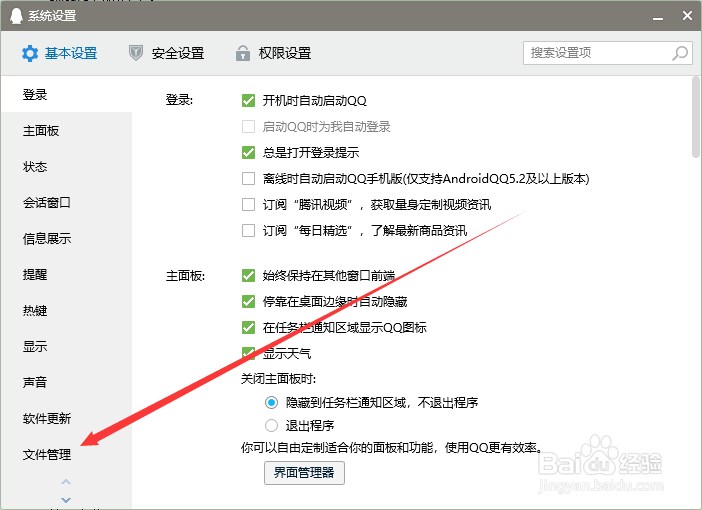The width and height of the screenshot is (702, 510).
Task: Select 状态 in the sidebar
Action: tap(67, 167)
